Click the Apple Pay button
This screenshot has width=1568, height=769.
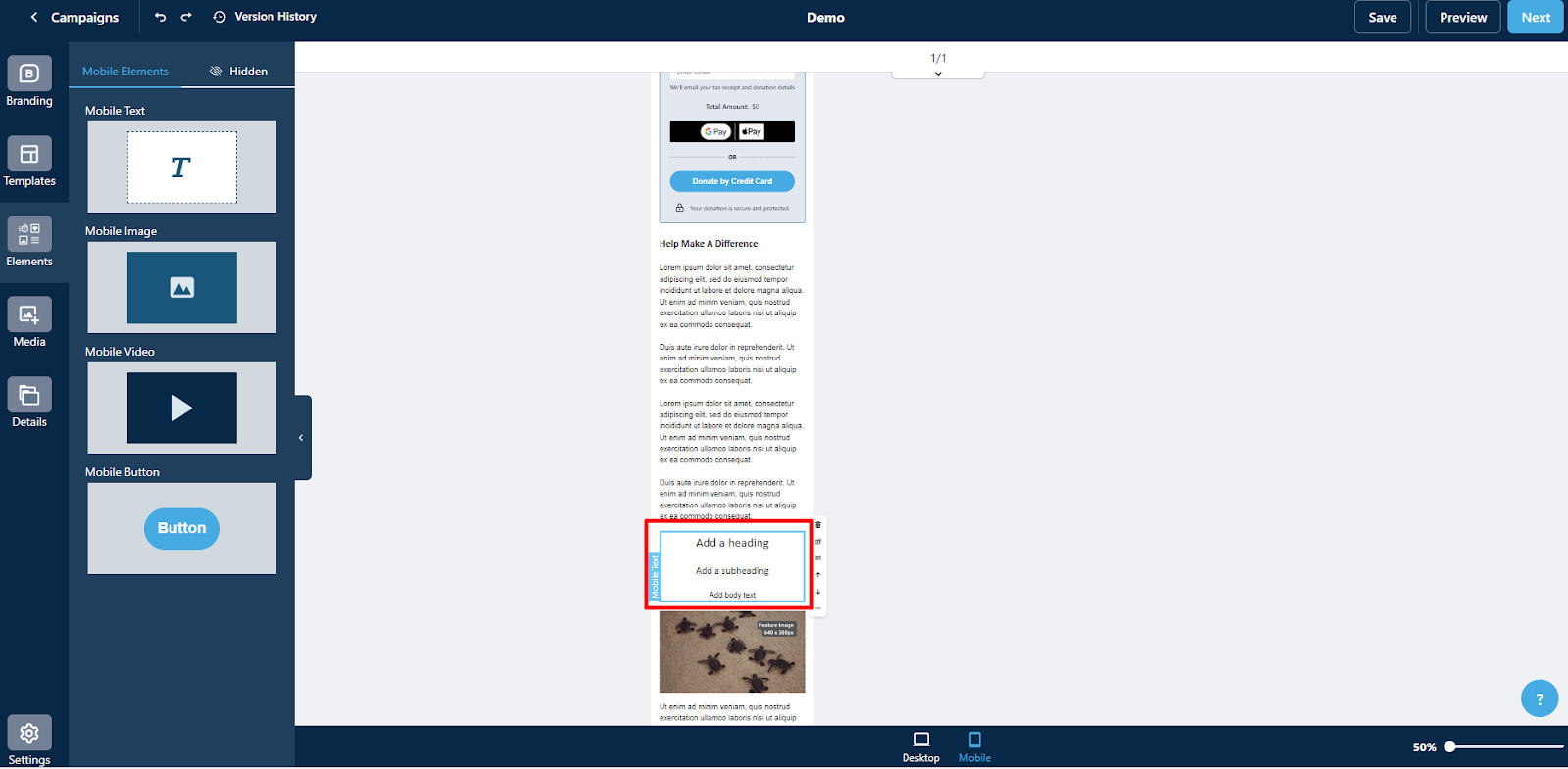pyautogui.click(x=752, y=132)
